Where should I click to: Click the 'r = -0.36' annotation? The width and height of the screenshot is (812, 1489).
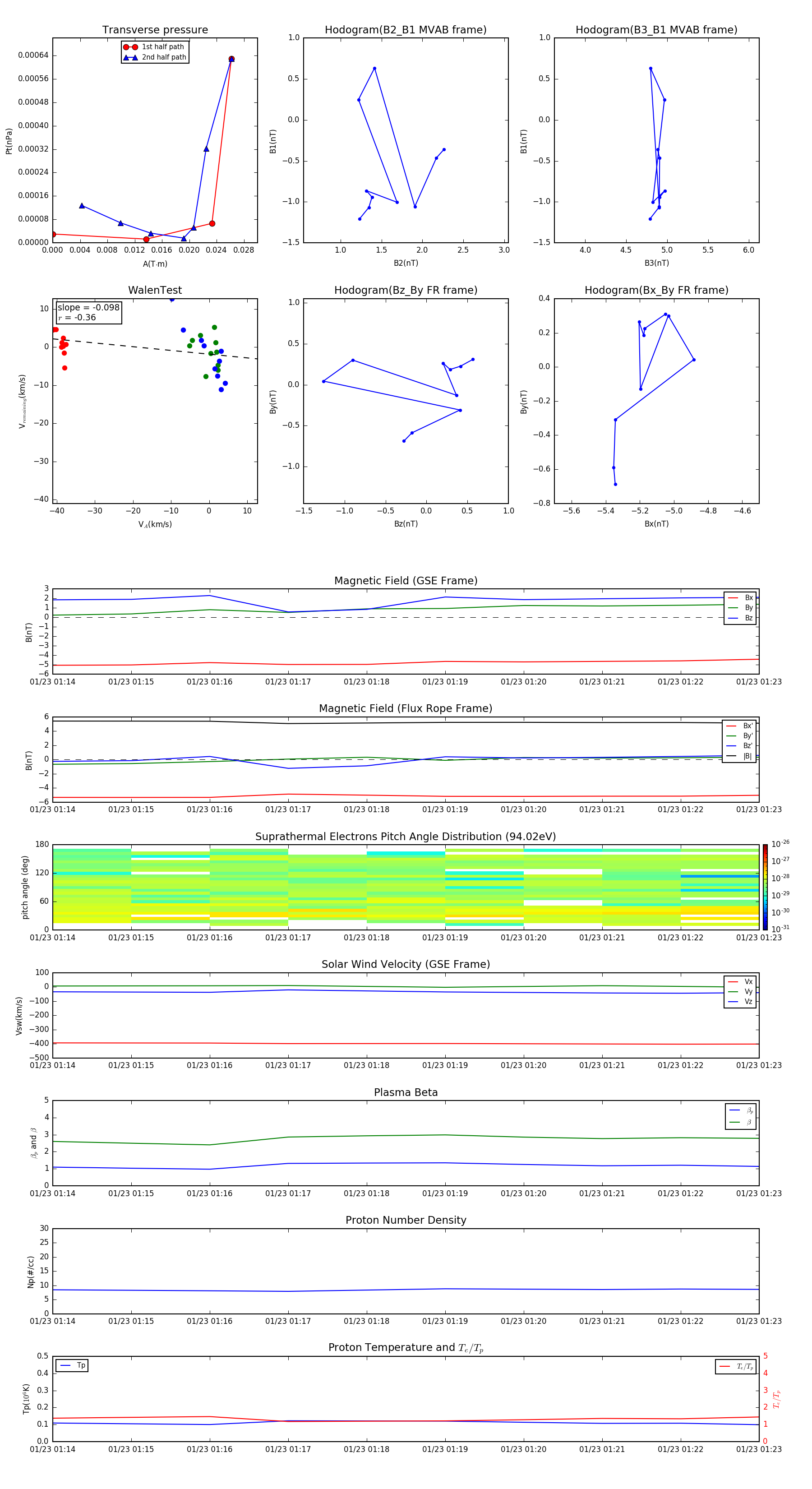click(x=77, y=317)
